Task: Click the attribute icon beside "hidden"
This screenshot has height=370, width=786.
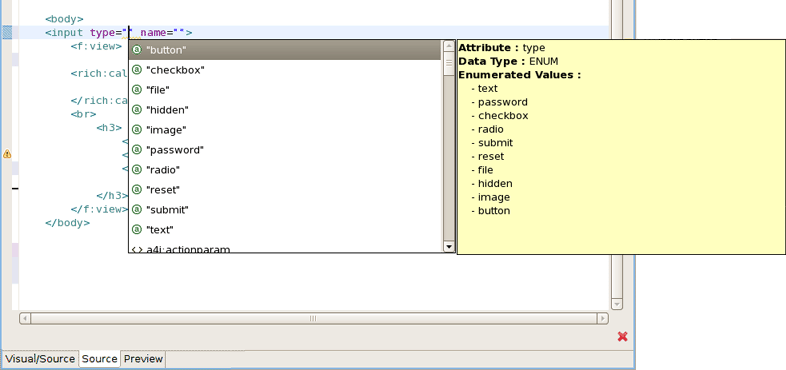Action: pyautogui.click(x=136, y=109)
